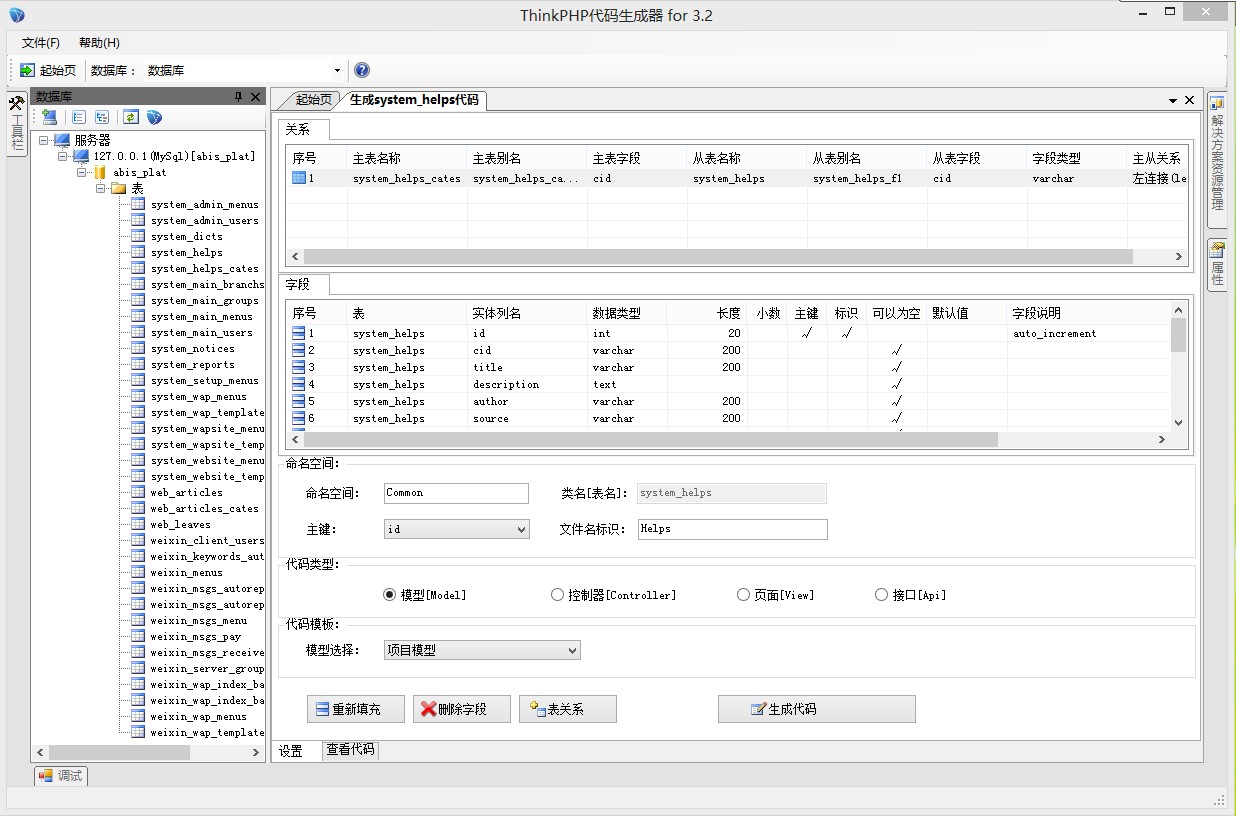
Task: Click the 起始页 toolbar button with green arrow
Action: click(x=47, y=70)
